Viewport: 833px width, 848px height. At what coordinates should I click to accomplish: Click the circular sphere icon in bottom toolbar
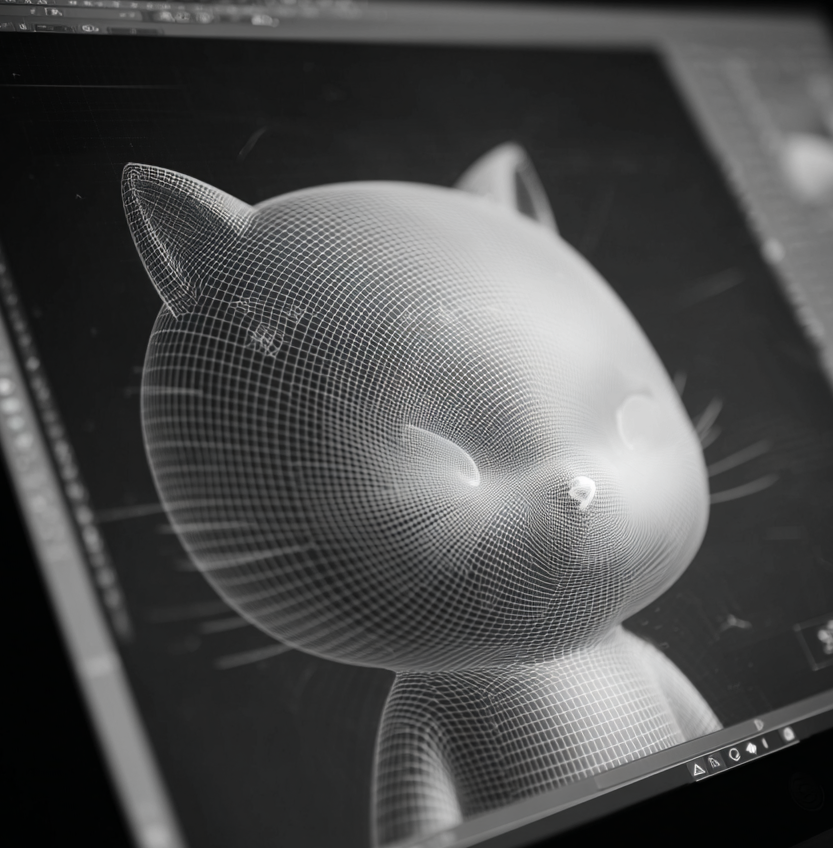coord(734,755)
